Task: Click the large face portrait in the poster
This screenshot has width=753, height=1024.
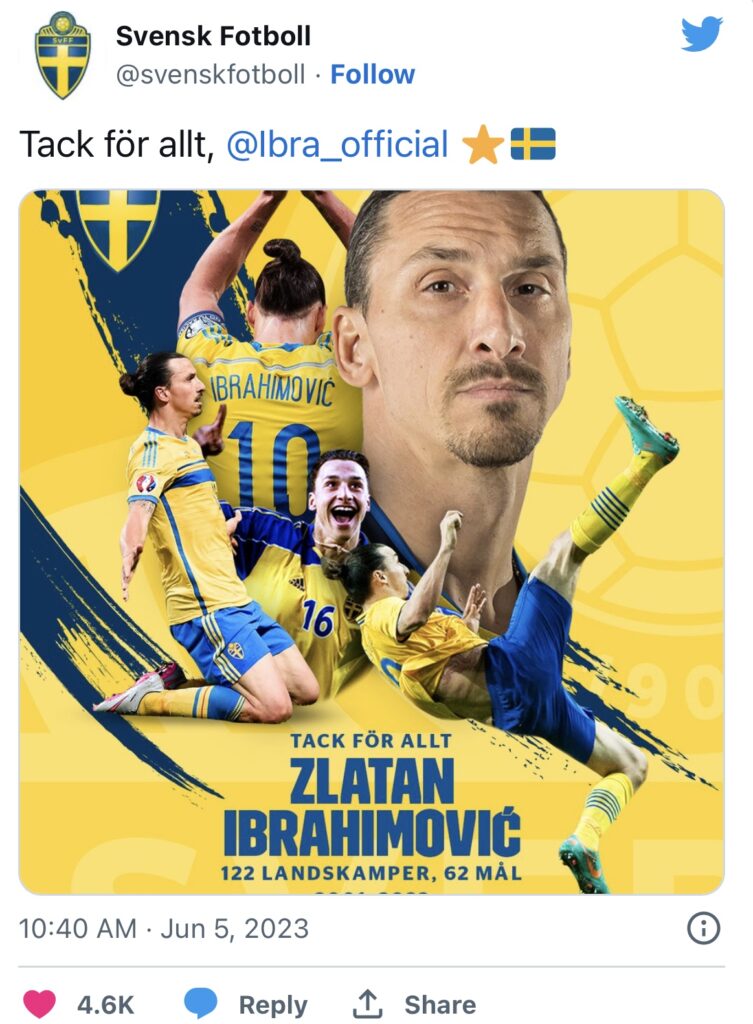Action: click(457, 327)
